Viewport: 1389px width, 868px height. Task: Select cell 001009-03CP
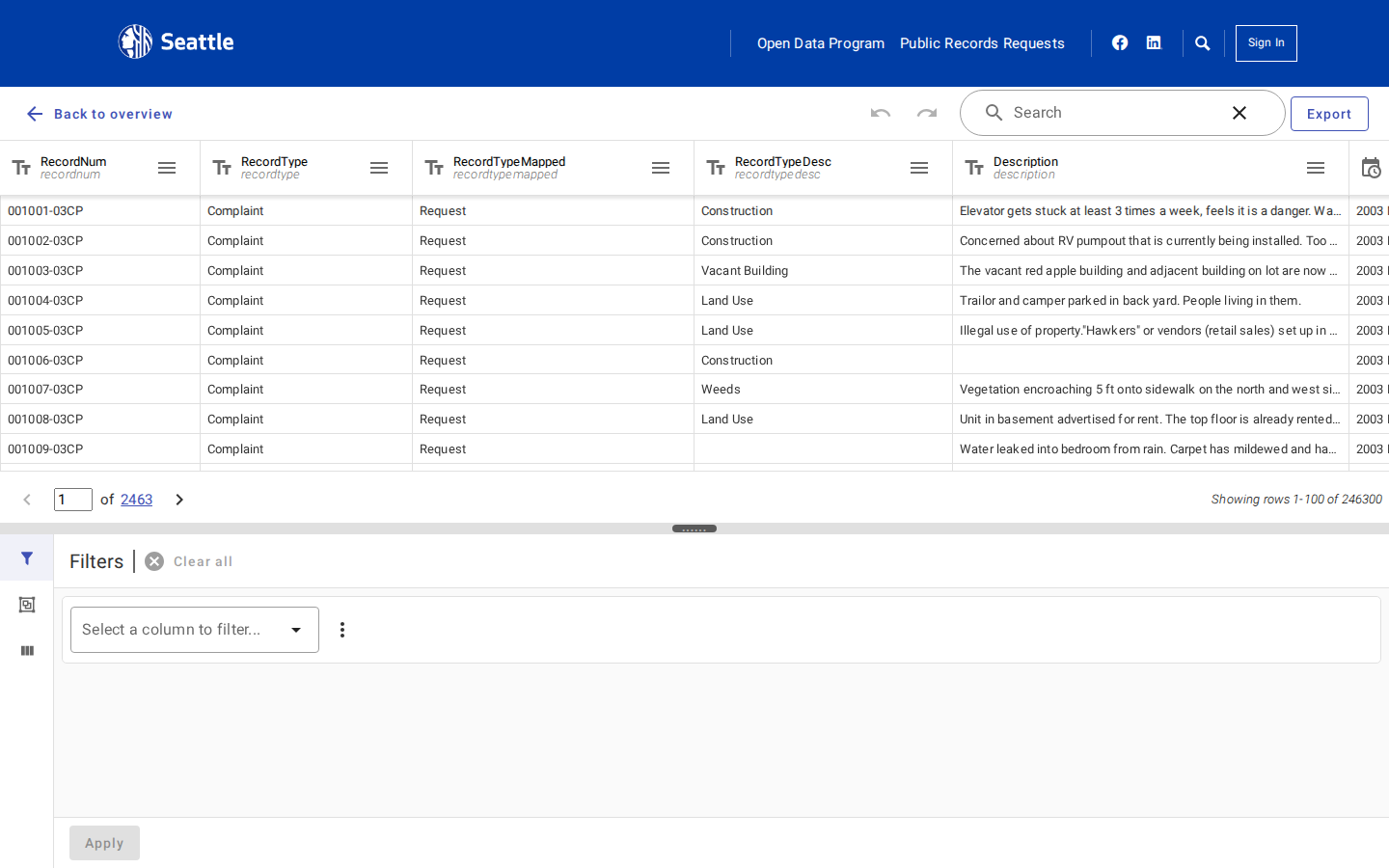coord(100,449)
